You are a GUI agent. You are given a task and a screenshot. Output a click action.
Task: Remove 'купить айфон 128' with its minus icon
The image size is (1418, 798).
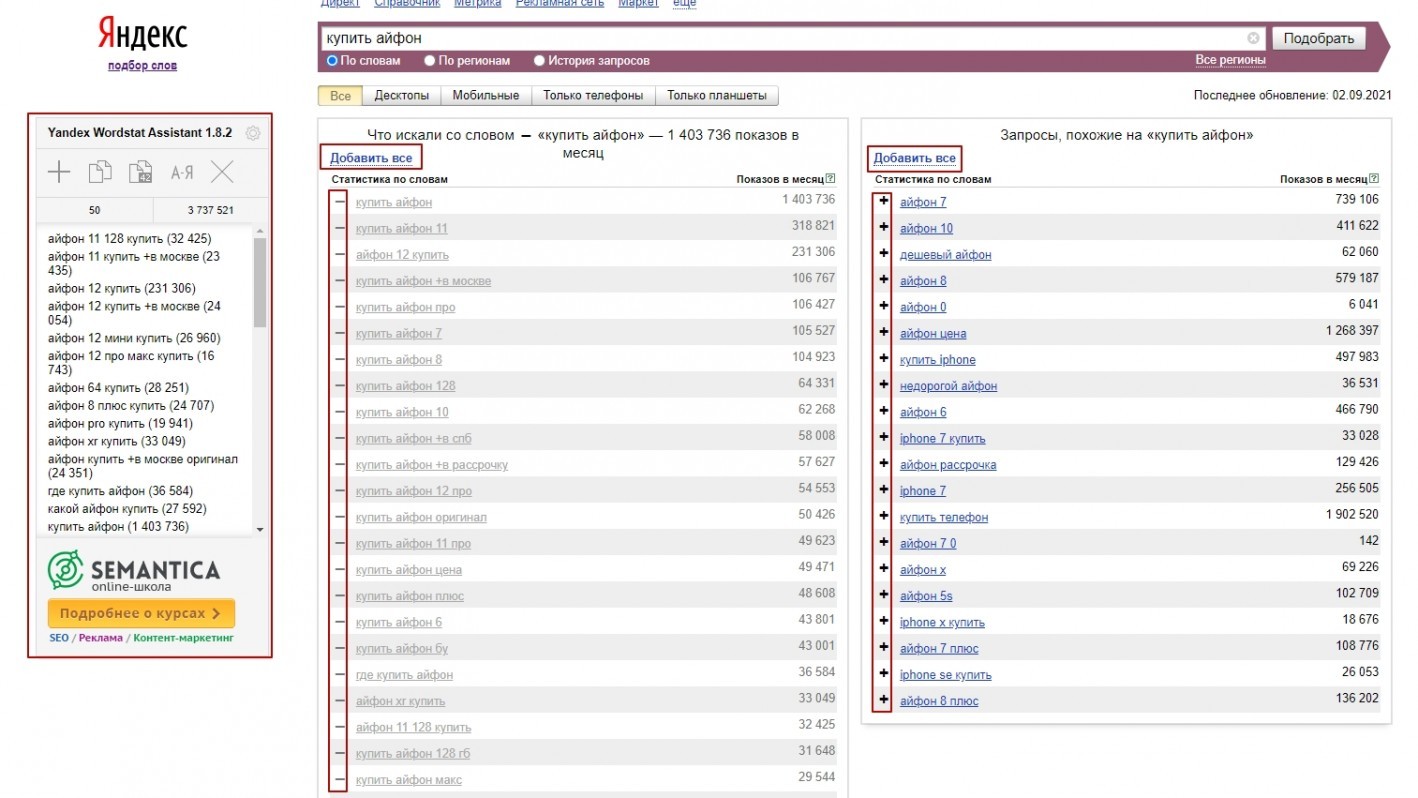point(339,385)
